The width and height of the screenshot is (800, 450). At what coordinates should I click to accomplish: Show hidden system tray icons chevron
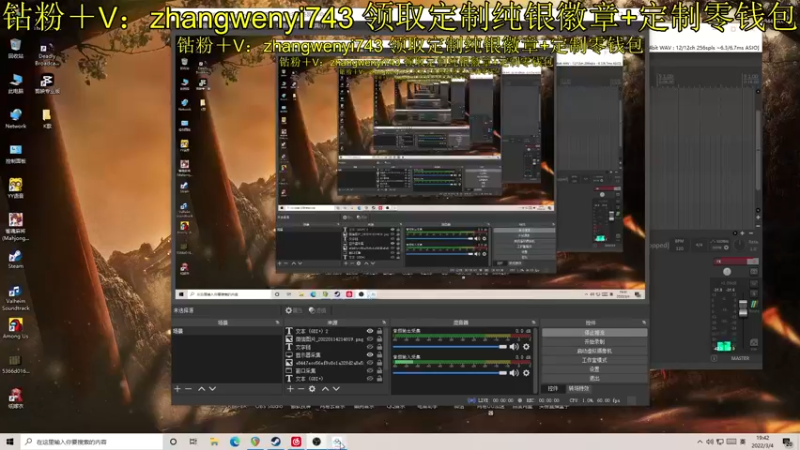click(699, 442)
